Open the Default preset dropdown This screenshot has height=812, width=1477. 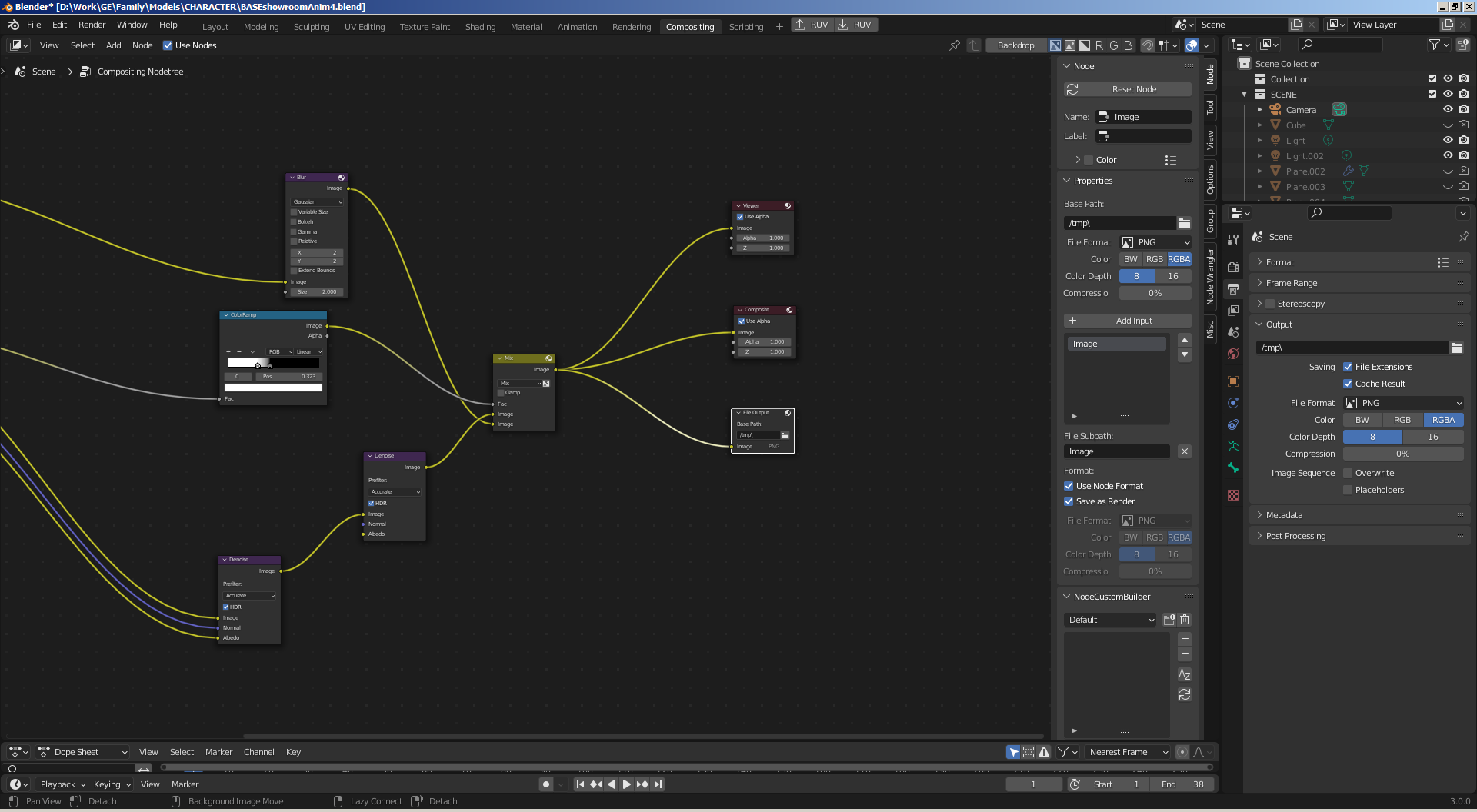[x=1111, y=620]
